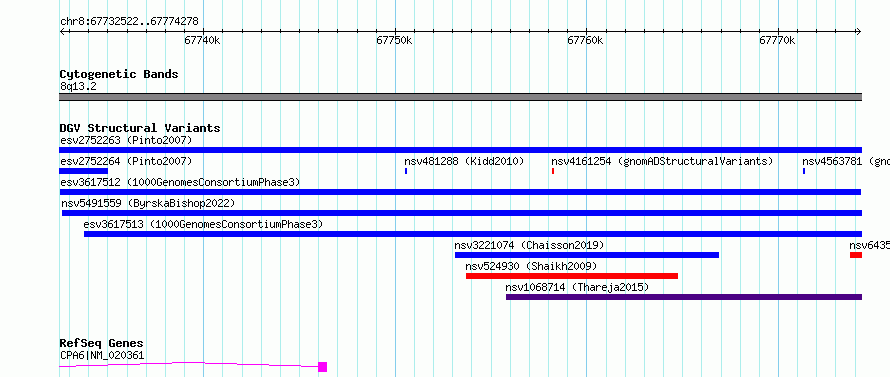Open the esv2752263 (Pinto2007) label

pyautogui.click(x=126, y=140)
